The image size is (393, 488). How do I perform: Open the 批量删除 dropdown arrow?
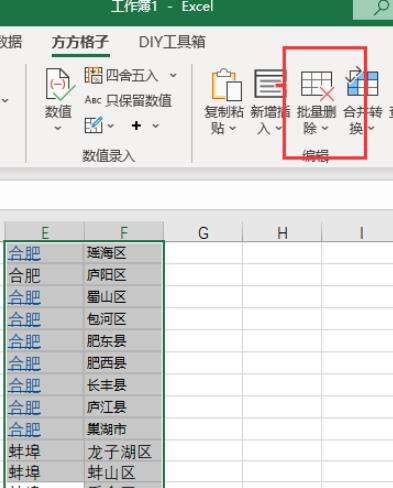coord(325,128)
